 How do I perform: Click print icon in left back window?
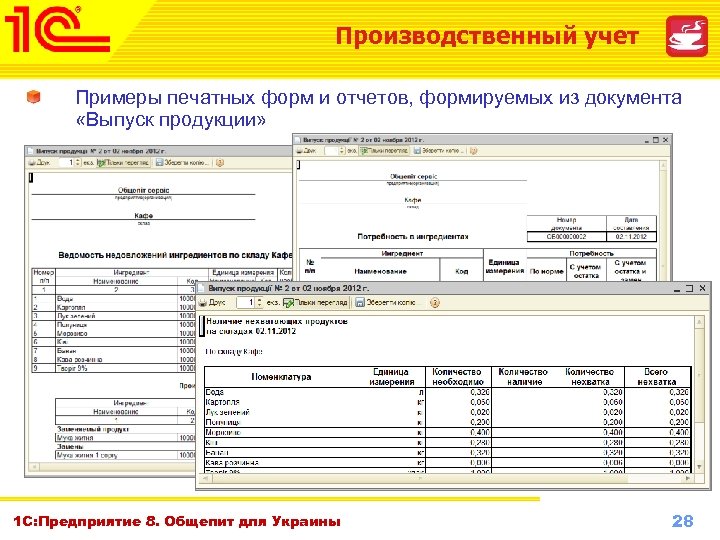coord(32,163)
